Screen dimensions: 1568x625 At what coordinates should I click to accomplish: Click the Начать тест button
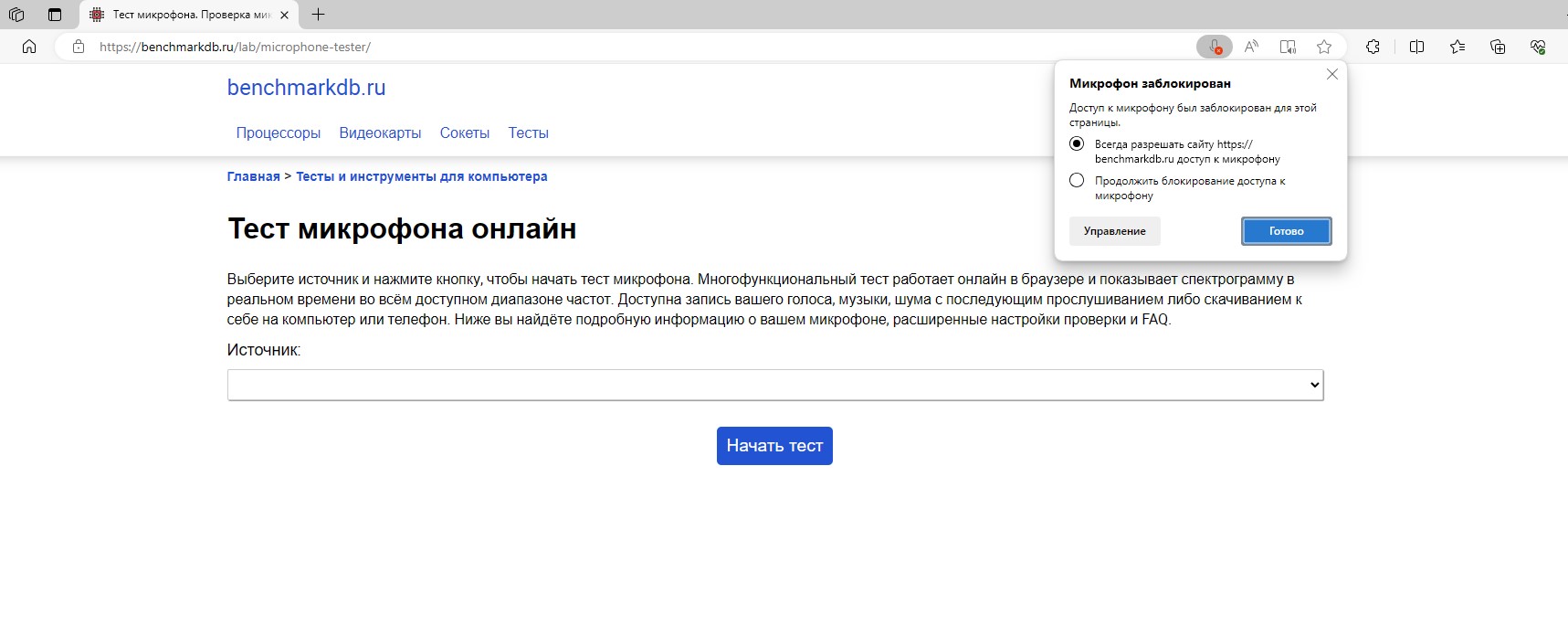[x=774, y=446]
